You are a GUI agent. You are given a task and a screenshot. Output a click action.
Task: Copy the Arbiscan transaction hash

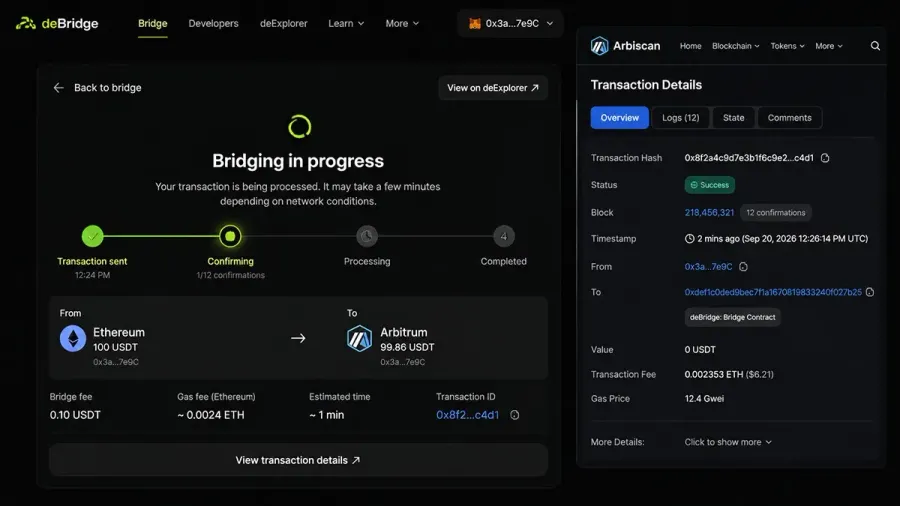tap(825, 158)
